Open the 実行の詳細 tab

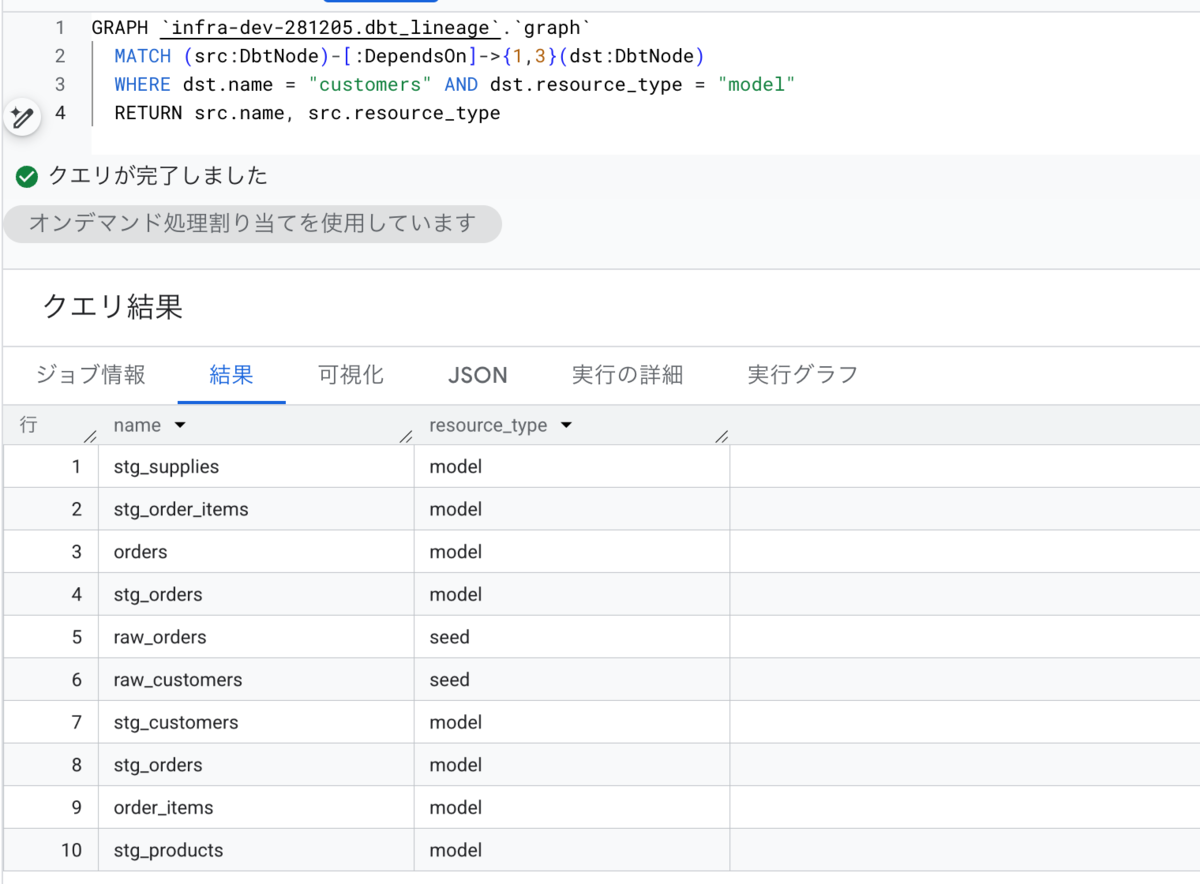click(627, 375)
